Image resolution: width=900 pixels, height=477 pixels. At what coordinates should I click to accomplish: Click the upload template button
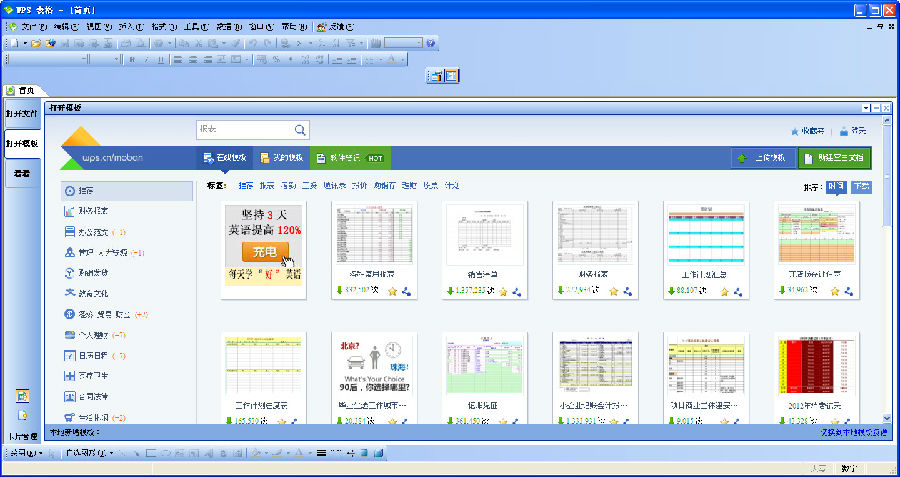[x=760, y=158]
